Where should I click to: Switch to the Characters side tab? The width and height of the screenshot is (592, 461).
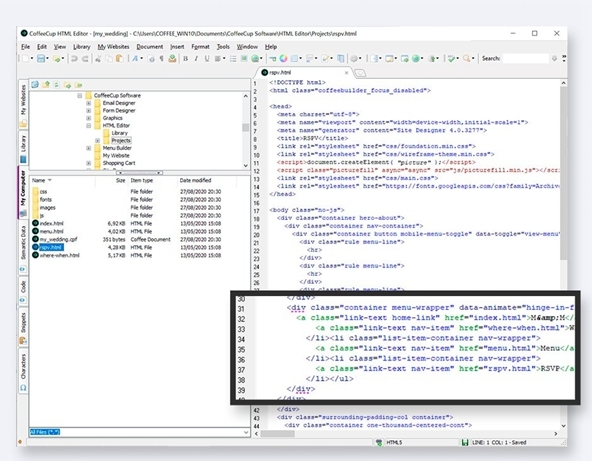tap(23, 371)
